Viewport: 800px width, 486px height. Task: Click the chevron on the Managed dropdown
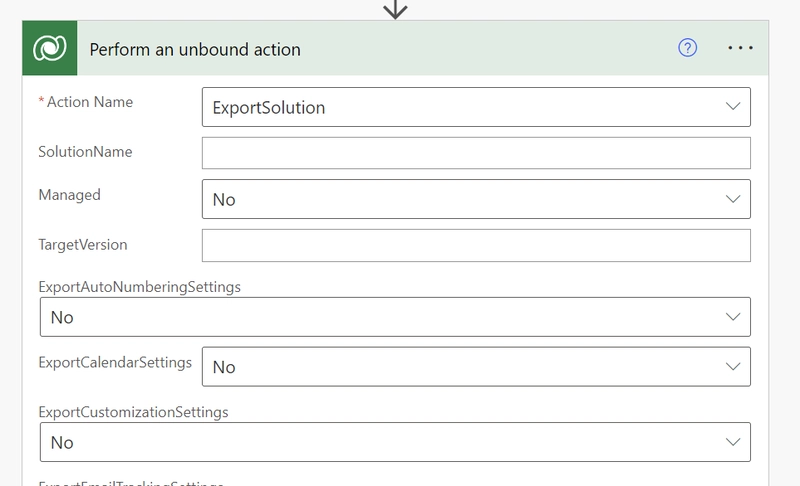(733, 199)
